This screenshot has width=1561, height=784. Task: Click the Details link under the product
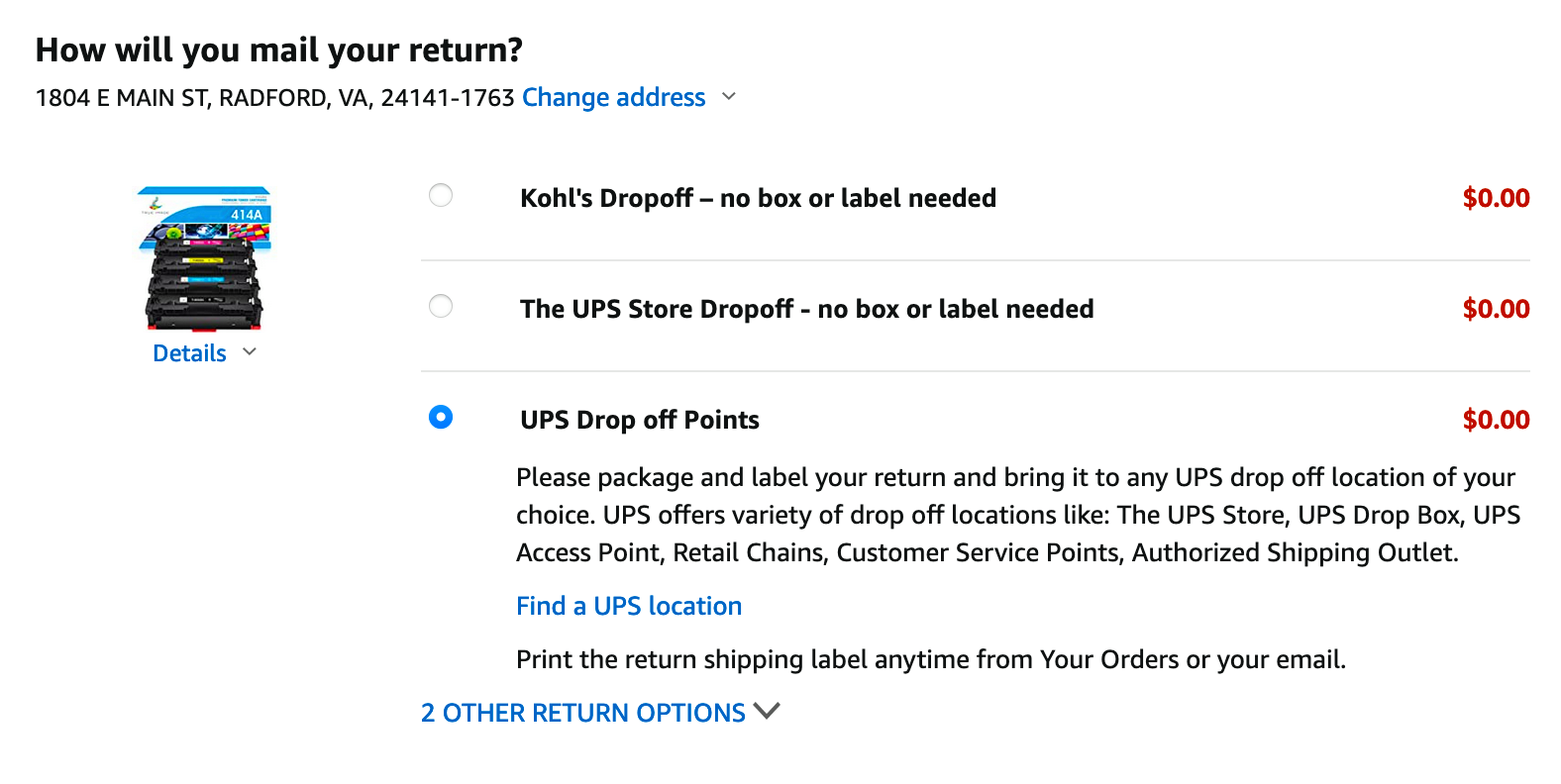pyautogui.click(x=189, y=353)
